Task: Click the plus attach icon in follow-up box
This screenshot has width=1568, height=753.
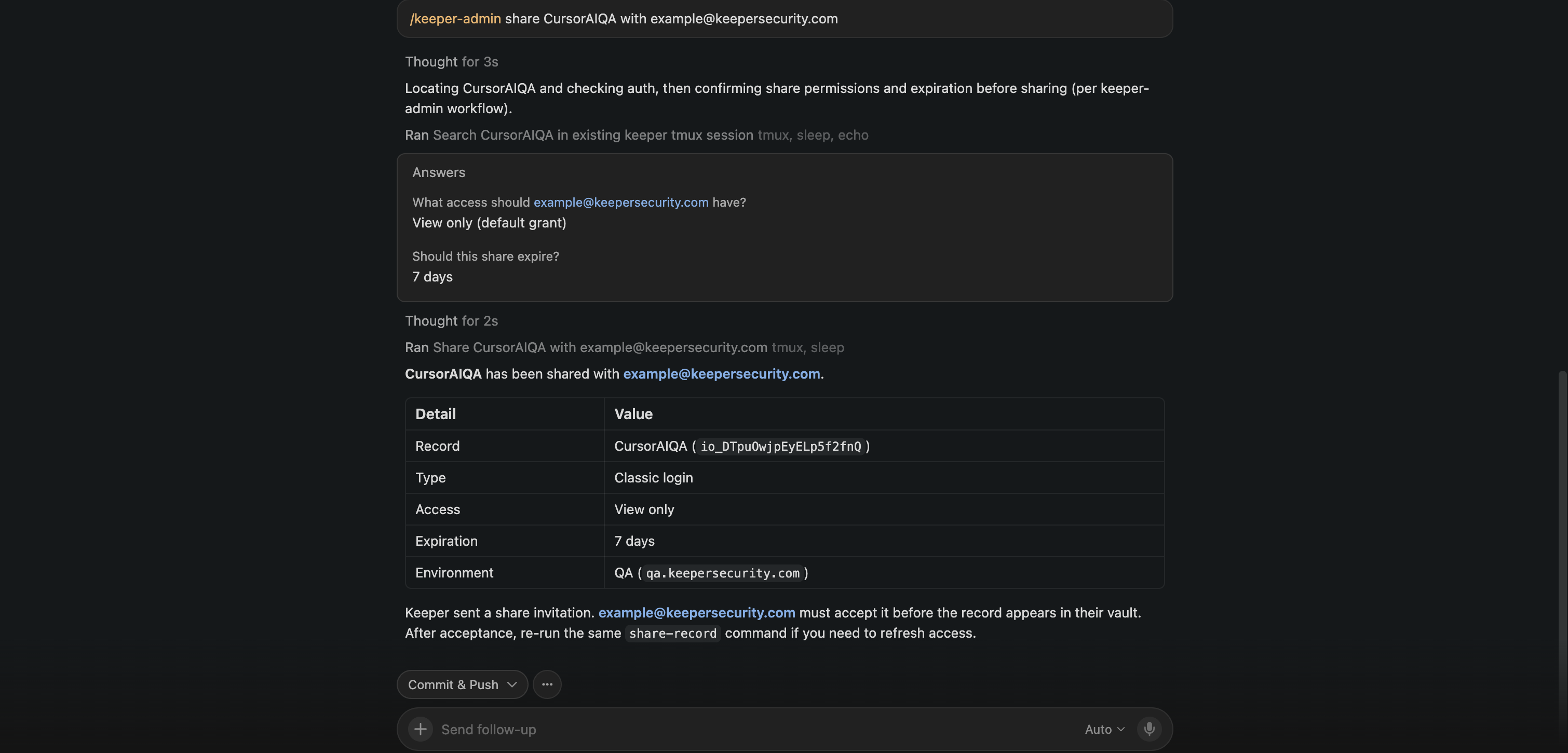Action: coord(420,729)
